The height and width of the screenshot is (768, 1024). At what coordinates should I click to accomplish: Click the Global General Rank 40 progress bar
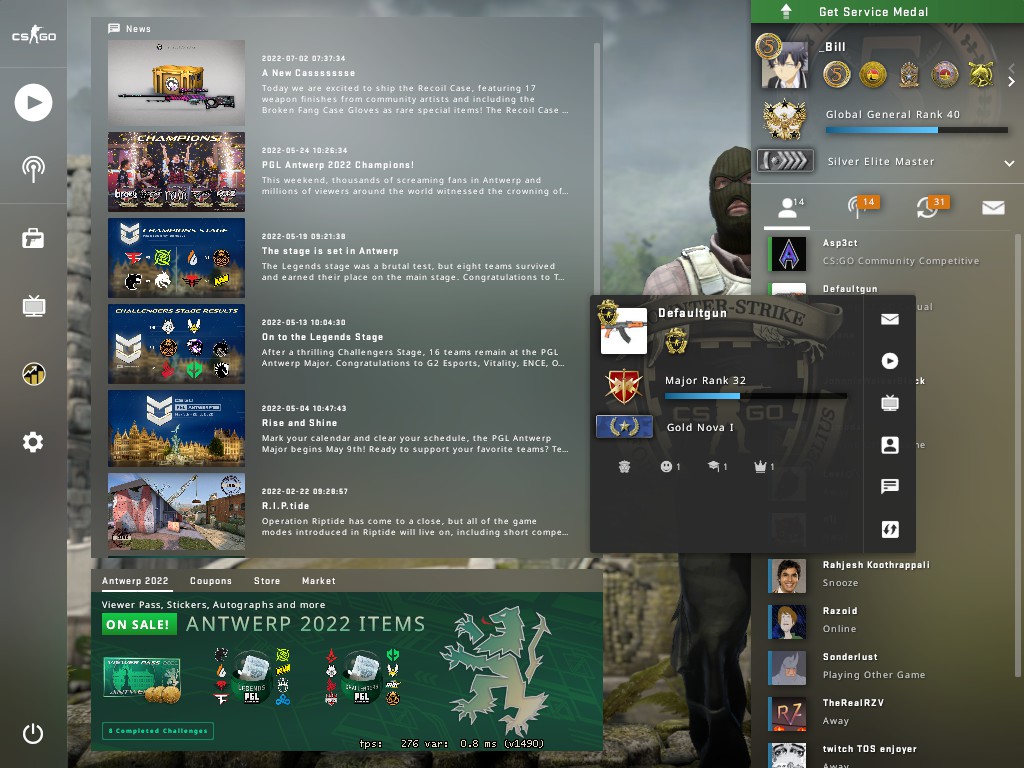click(x=917, y=130)
